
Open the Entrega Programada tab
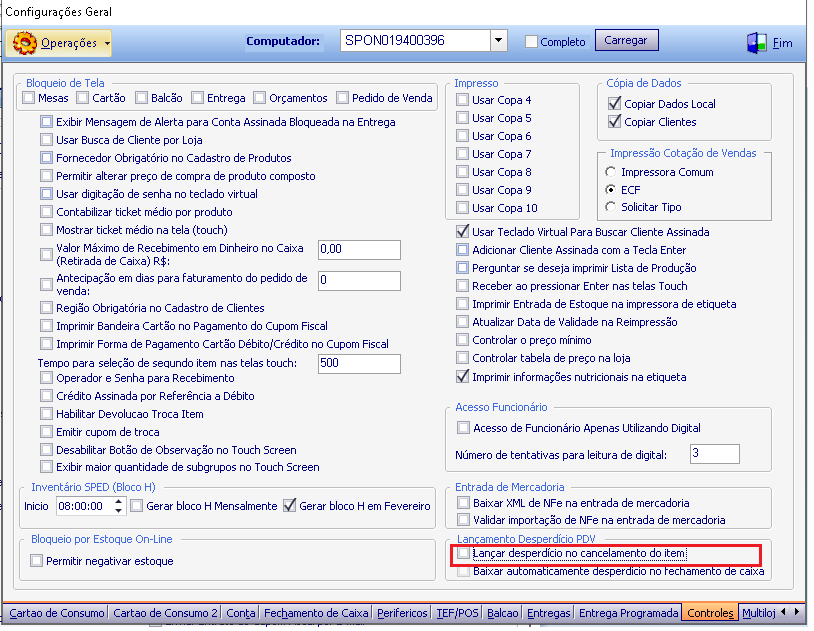point(628,613)
